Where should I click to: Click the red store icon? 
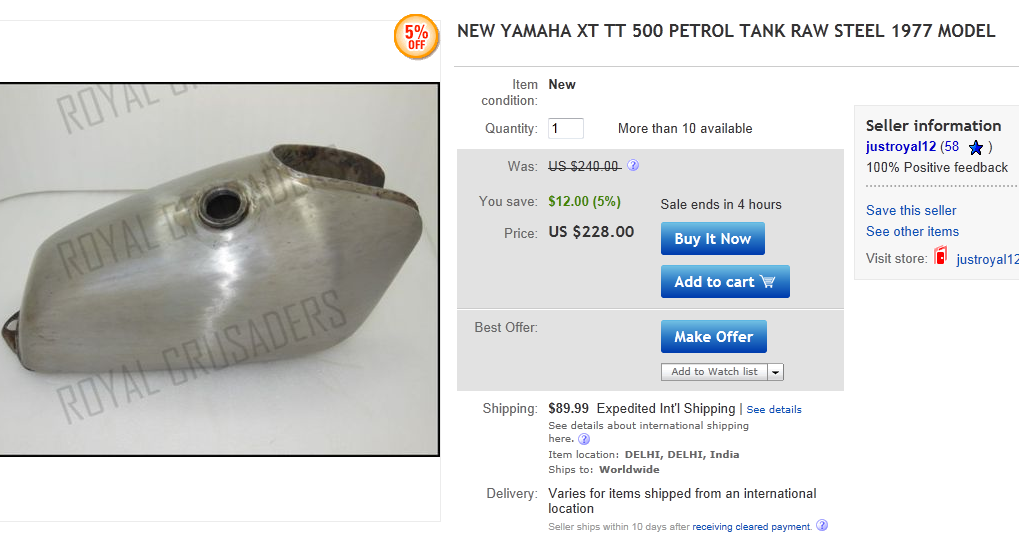(x=940, y=258)
